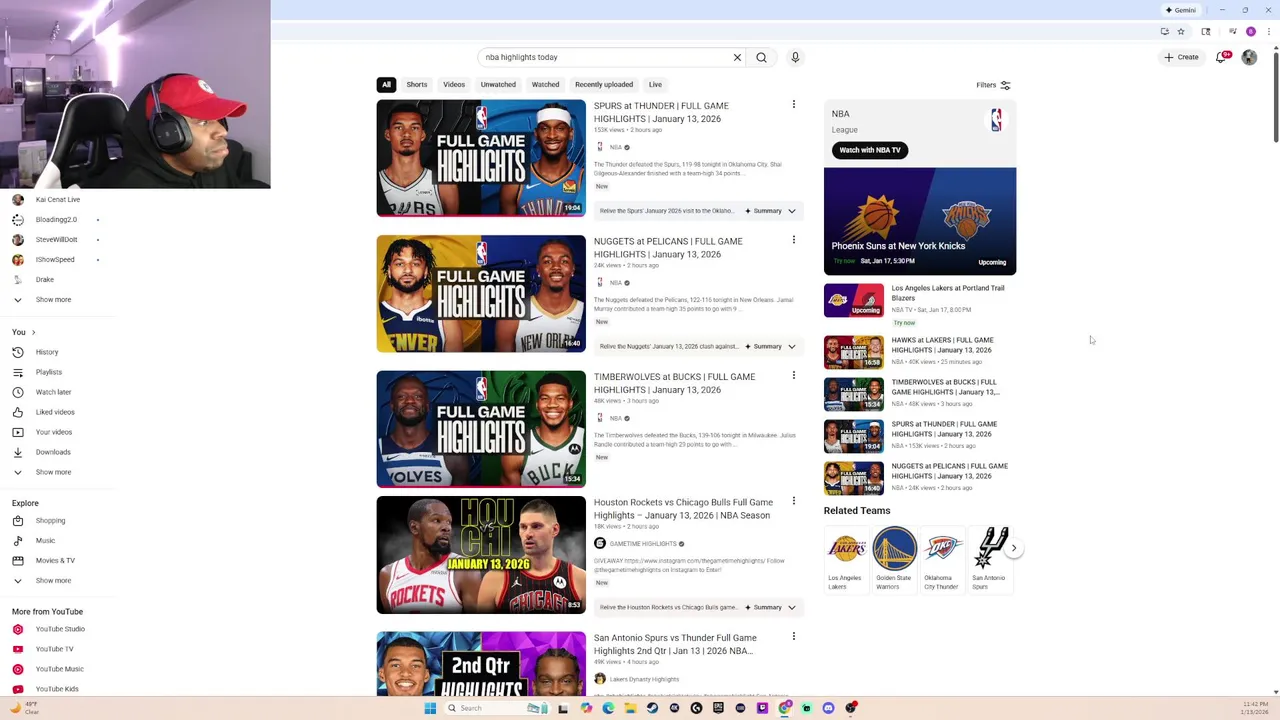Open YouTube Studio link
The height and width of the screenshot is (720, 1280).
coord(58,629)
